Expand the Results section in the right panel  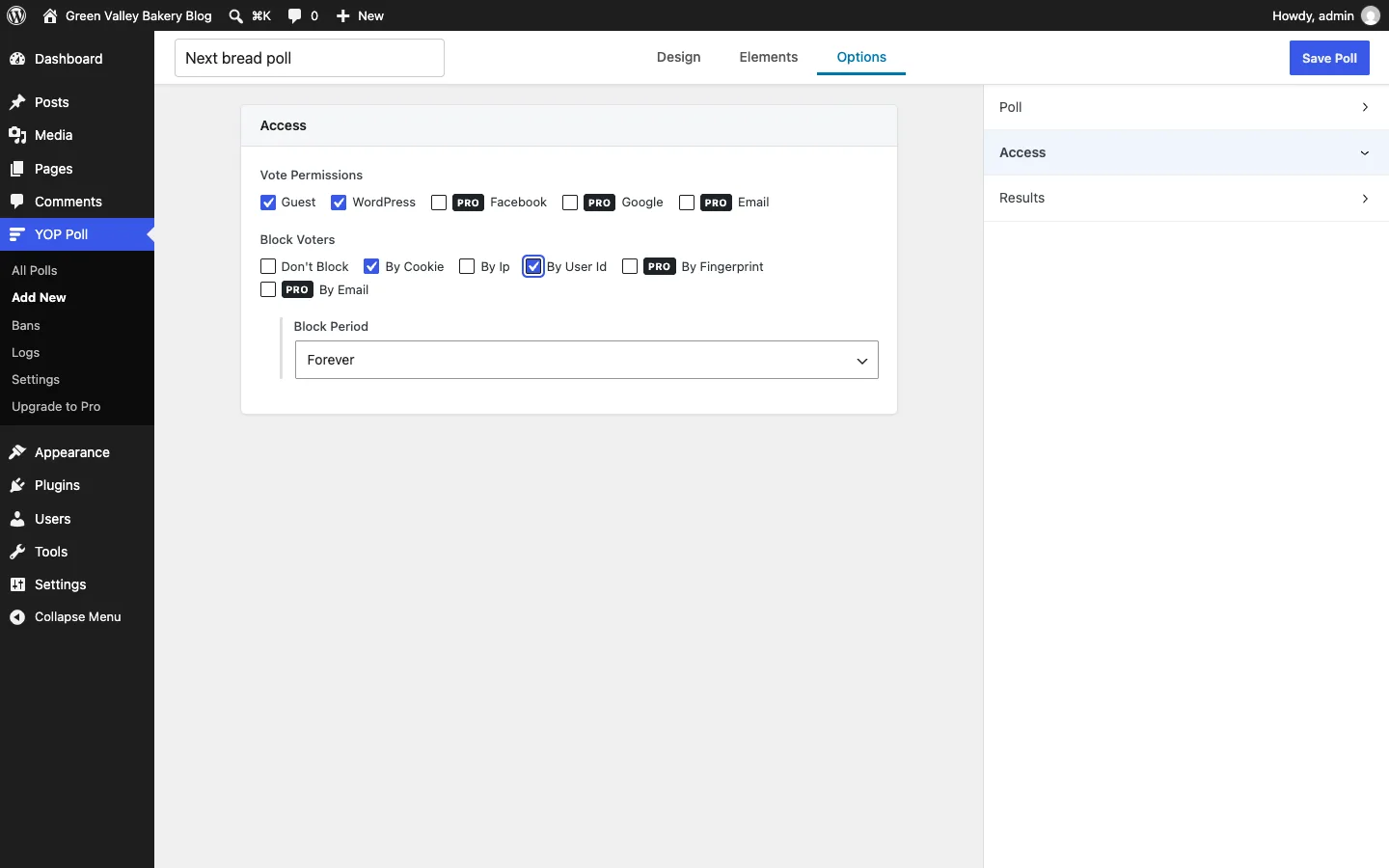(x=1186, y=198)
